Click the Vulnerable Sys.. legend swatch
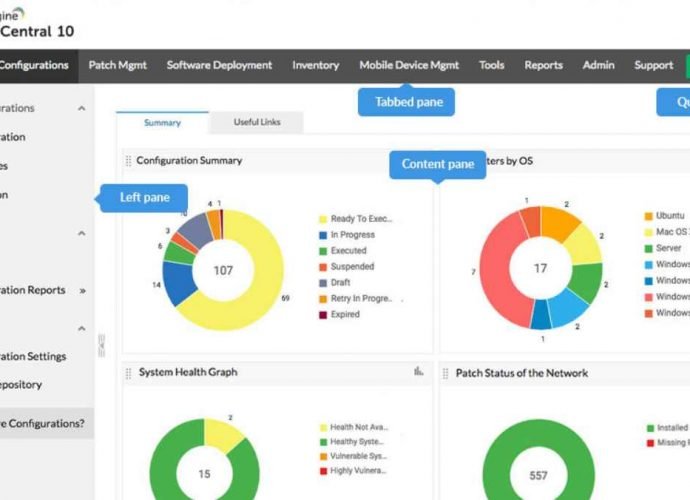The image size is (690, 500). pos(323,456)
